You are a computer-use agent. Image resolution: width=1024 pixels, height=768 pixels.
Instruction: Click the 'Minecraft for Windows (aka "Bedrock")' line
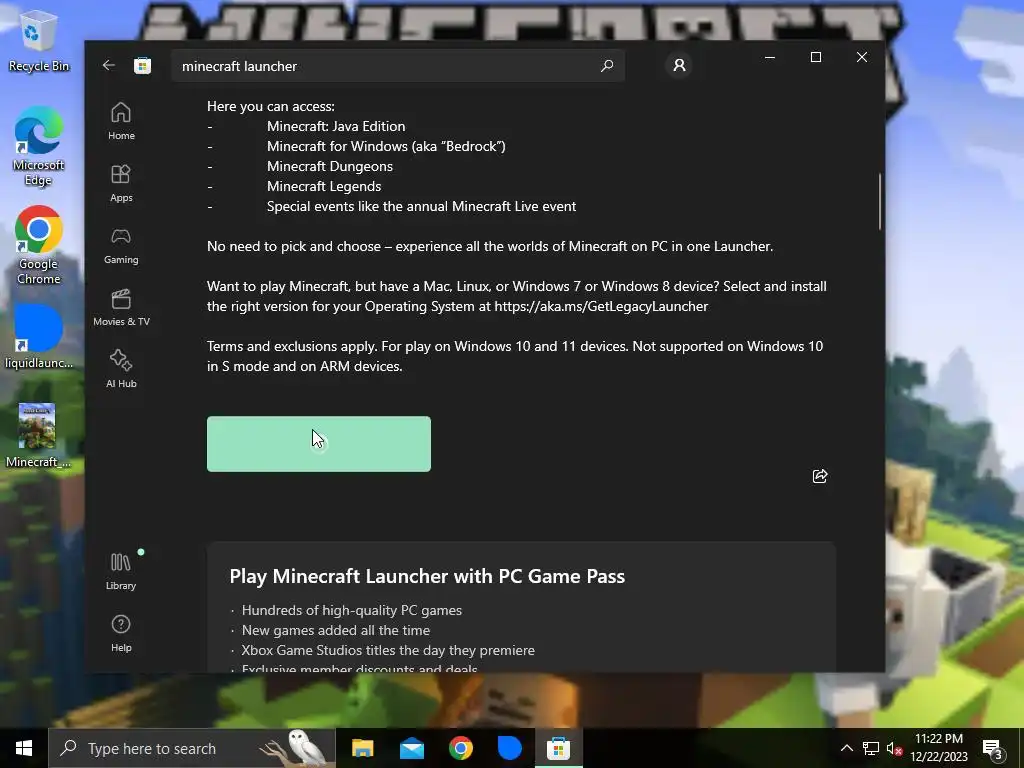point(386,146)
